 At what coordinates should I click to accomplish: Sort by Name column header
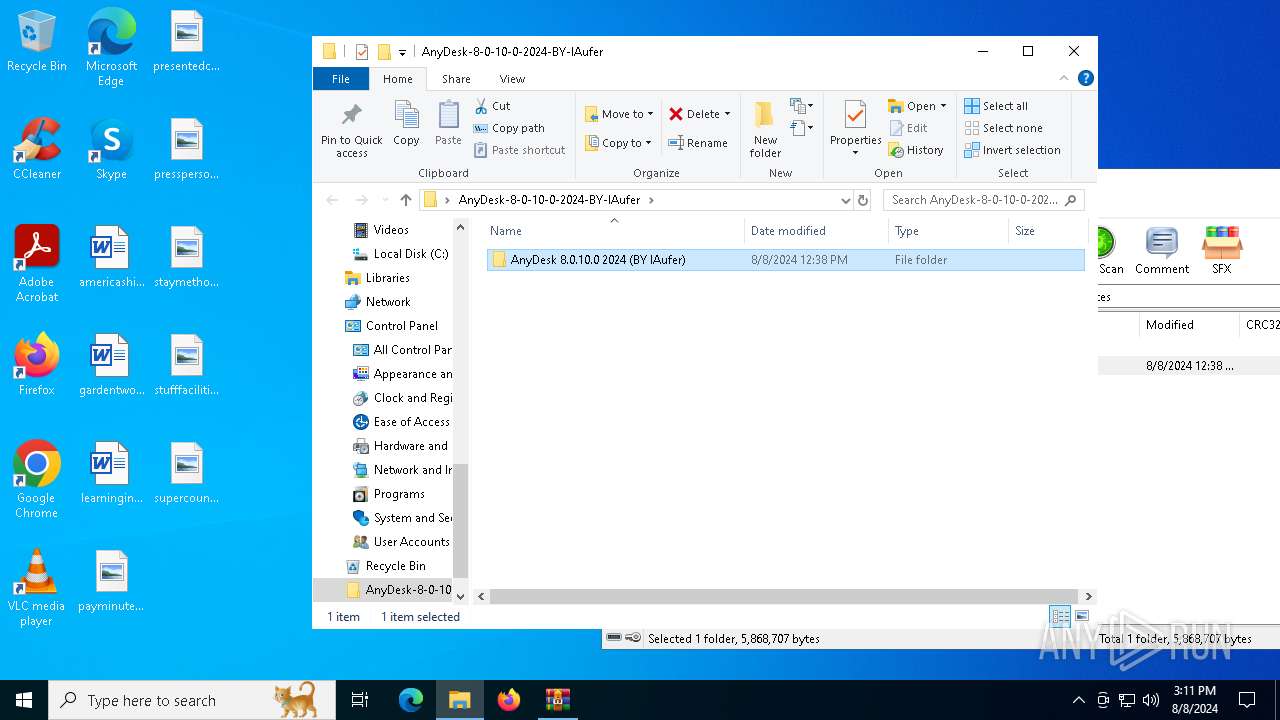(x=615, y=231)
